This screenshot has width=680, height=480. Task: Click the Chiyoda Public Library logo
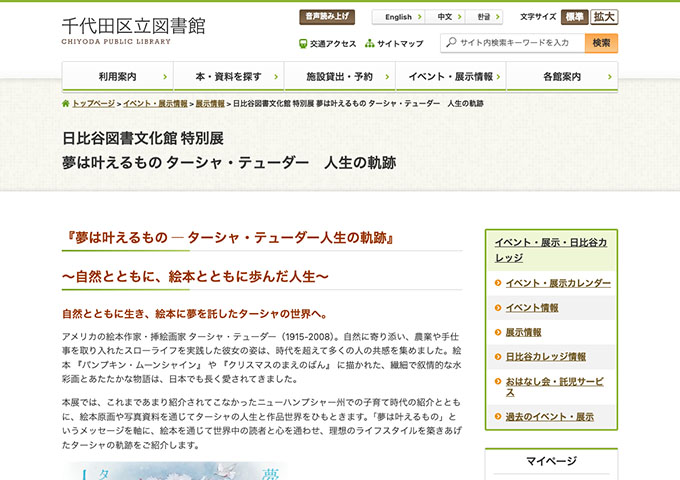click(134, 31)
